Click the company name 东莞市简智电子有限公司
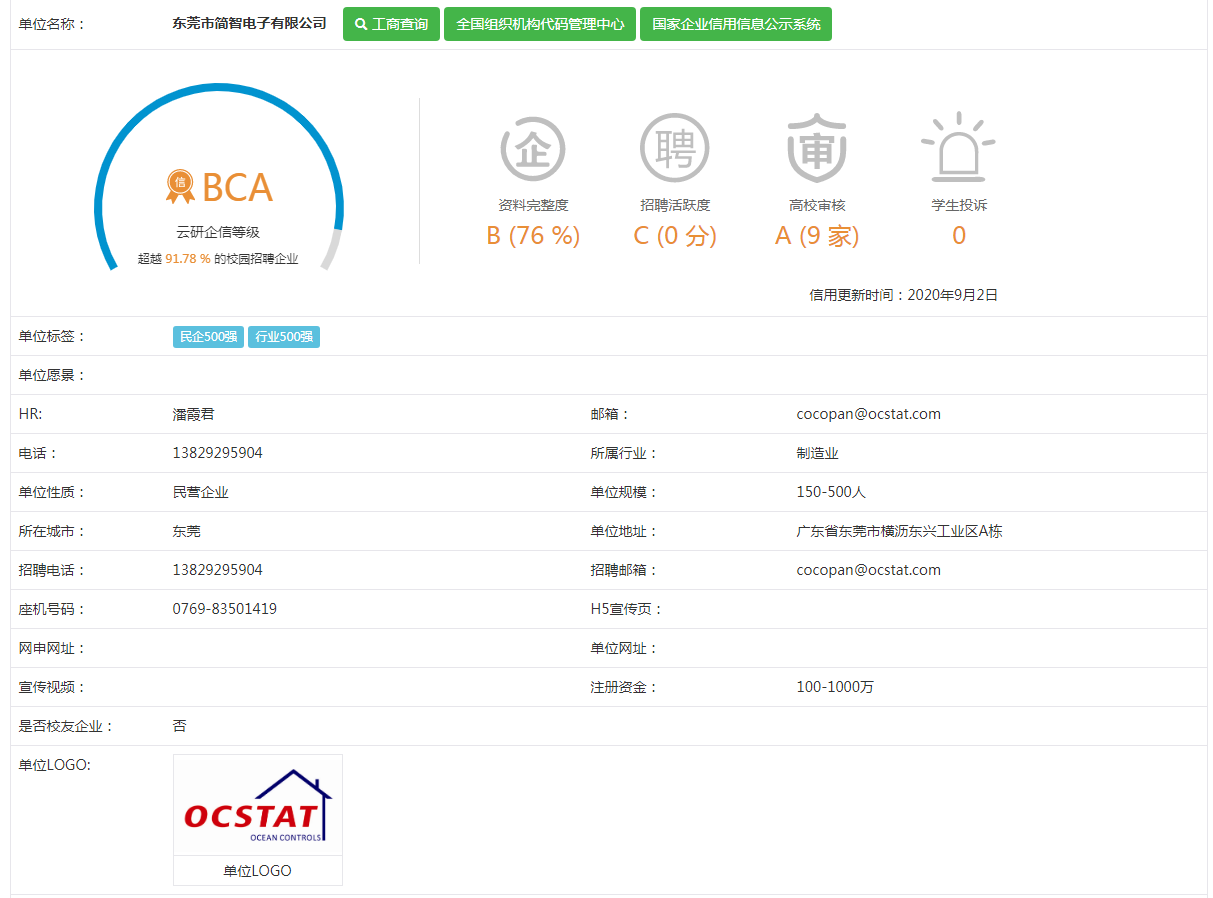Screen dimensions: 1213x898 pyautogui.click(x=249, y=23)
